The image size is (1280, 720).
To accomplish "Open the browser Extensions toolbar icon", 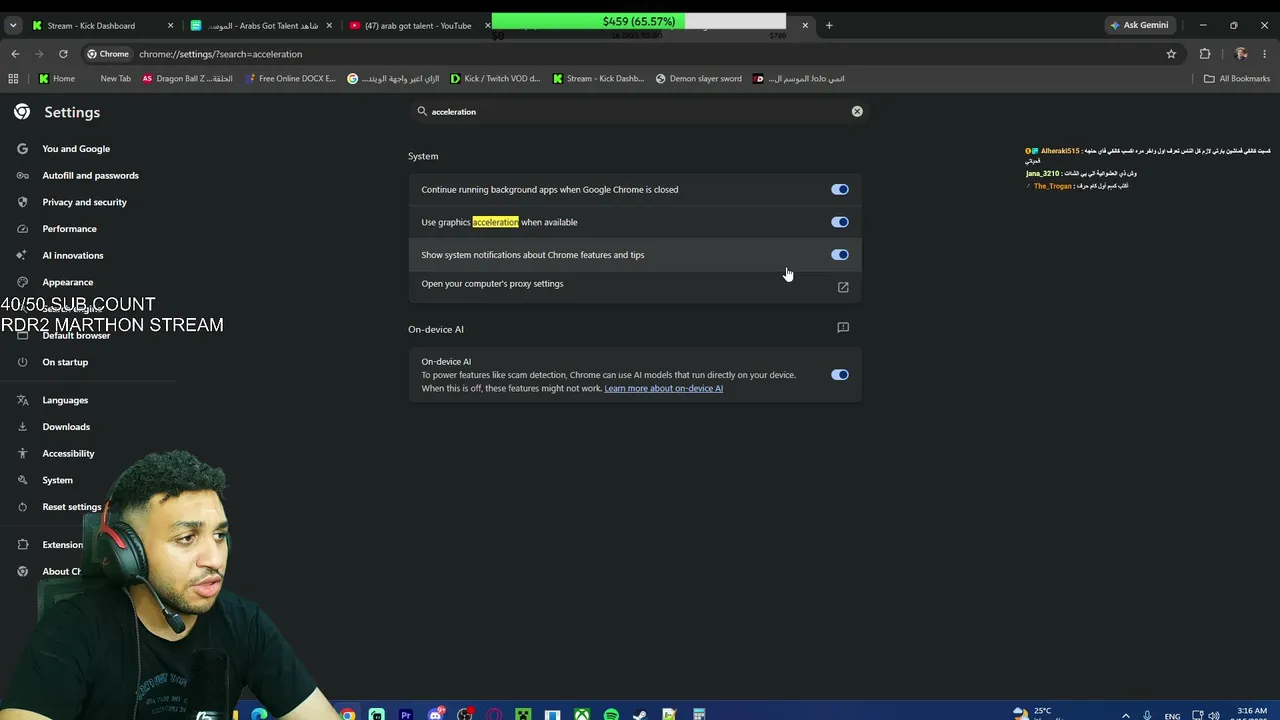I will (1205, 54).
